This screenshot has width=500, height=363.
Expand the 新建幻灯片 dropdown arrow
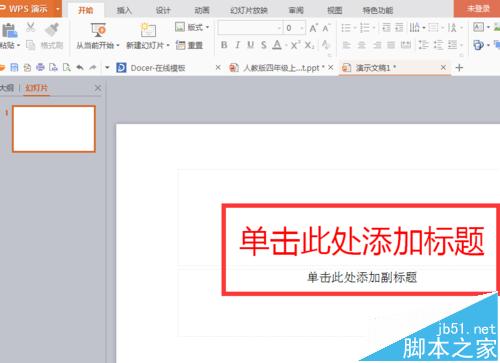coord(168,45)
